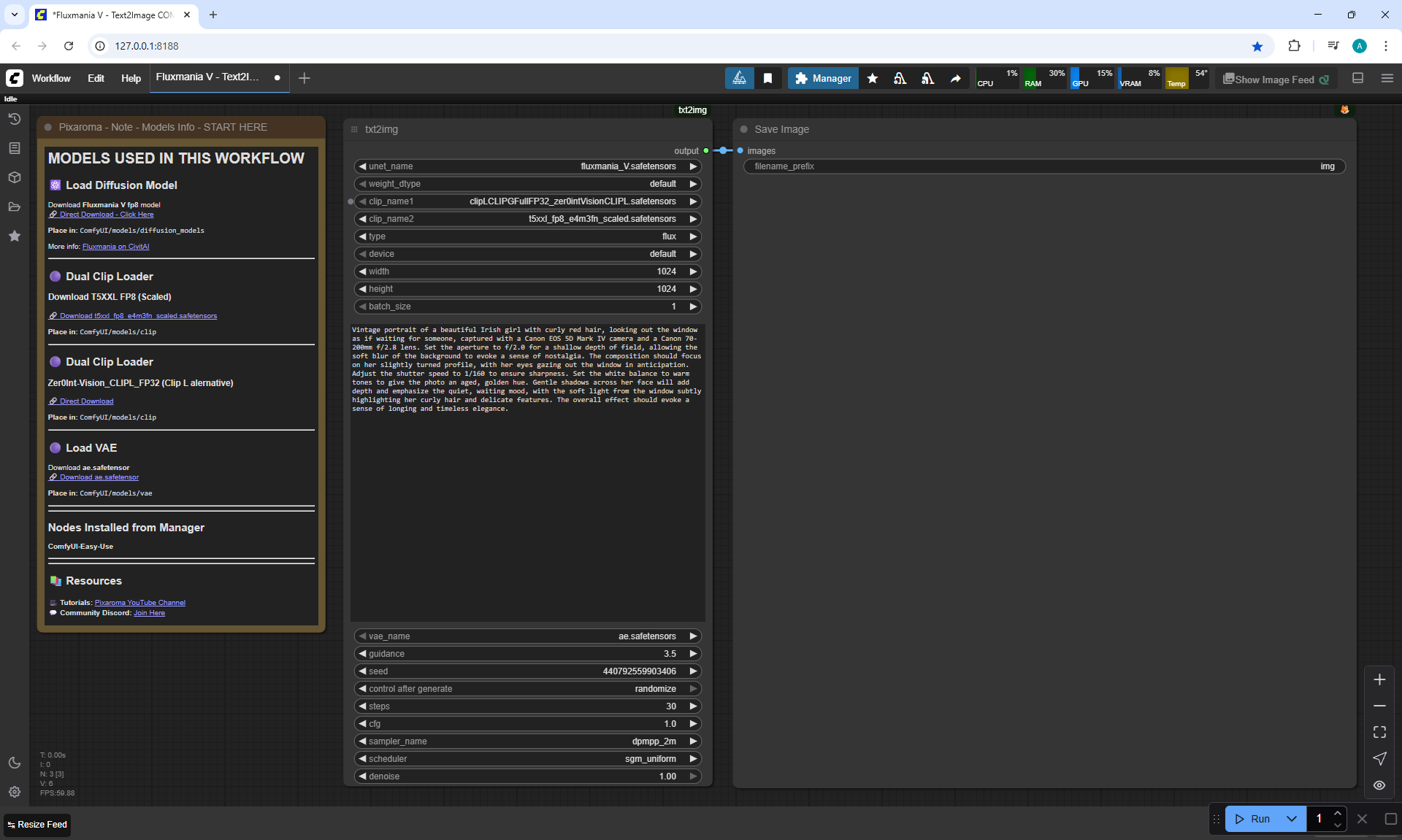The height and width of the screenshot is (840, 1402).
Task: Toggle link visibility eye icon
Action: tap(1379, 785)
